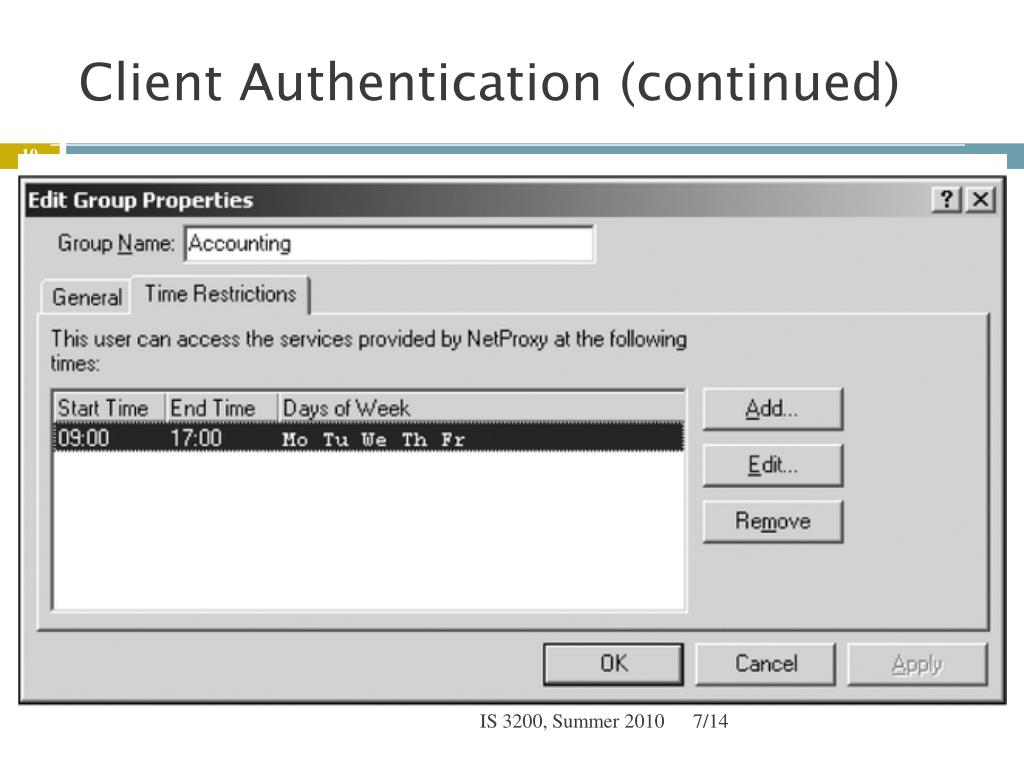Select the Time Restrictions tab

coord(221,294)
